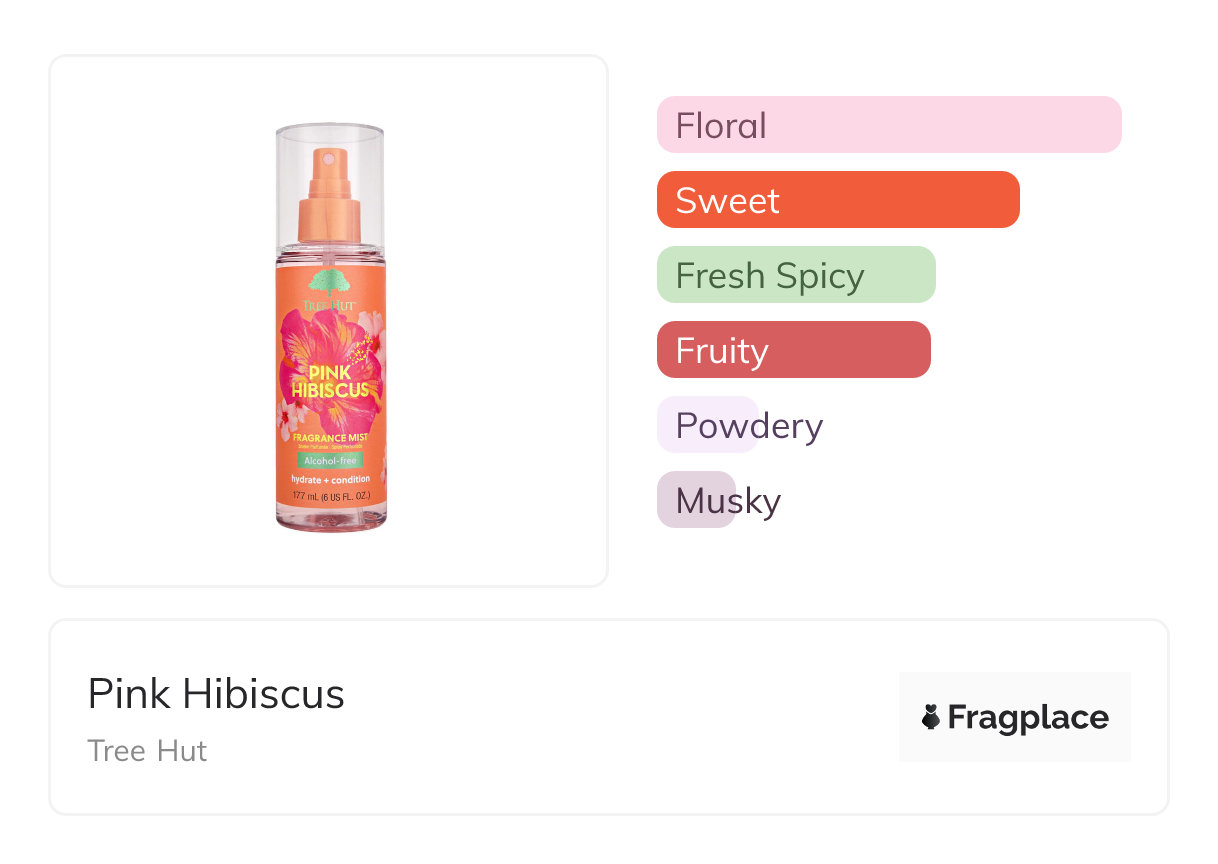Select the Floral accord bar
This screenshot has width=1218, height=864.
coord(888,125)
